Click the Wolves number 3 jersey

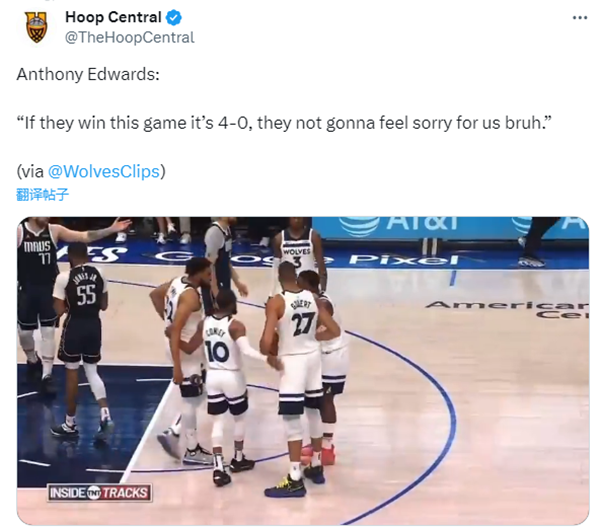tap(297, 252)
